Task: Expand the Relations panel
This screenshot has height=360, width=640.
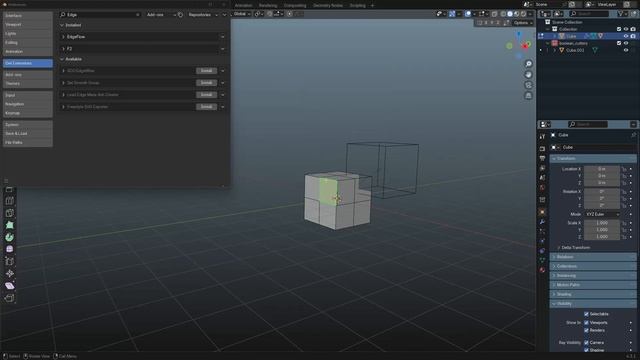Action: pos(593,257)
